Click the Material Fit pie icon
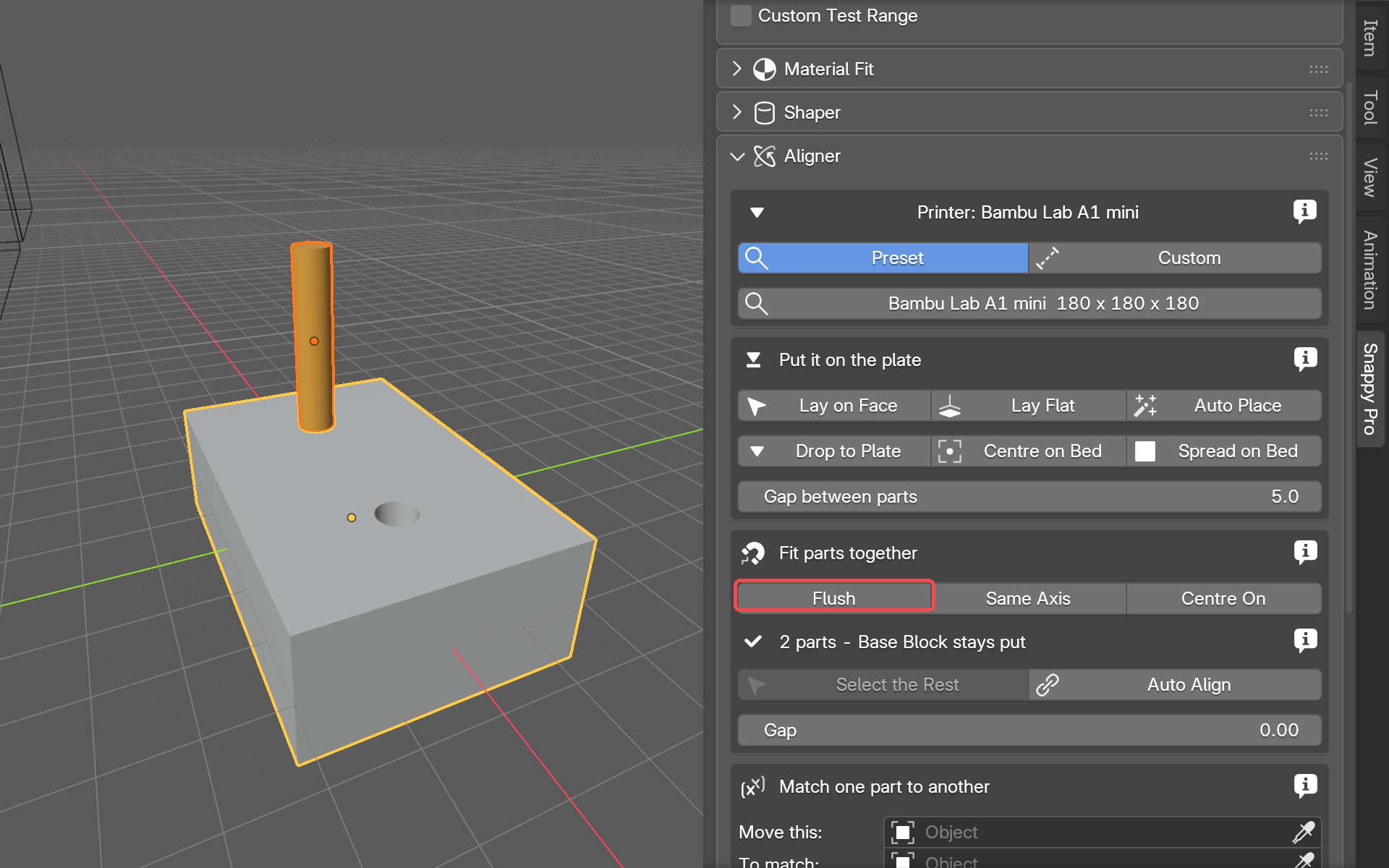1389x868 pixels. [764, 69]
